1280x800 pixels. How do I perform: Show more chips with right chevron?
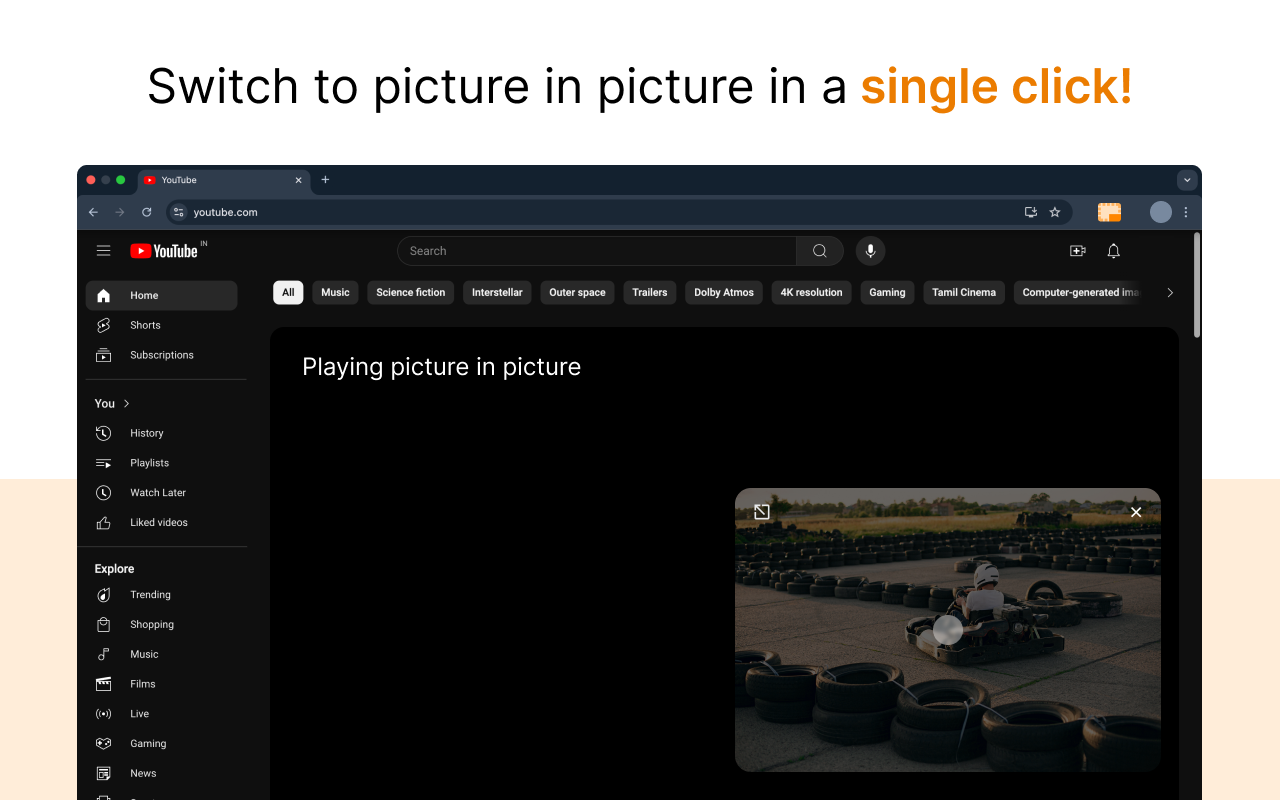point(1170,293)
